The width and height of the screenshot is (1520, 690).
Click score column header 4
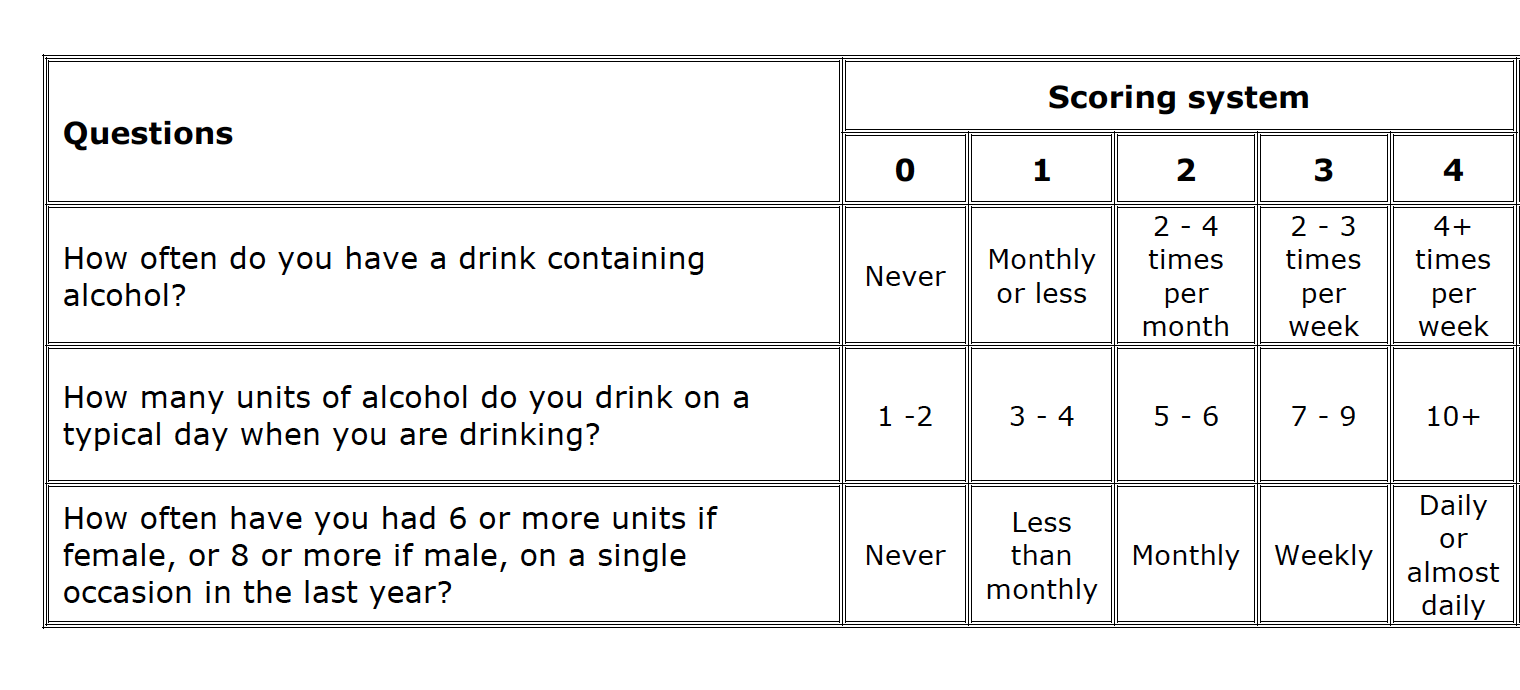click(1453, 170)
